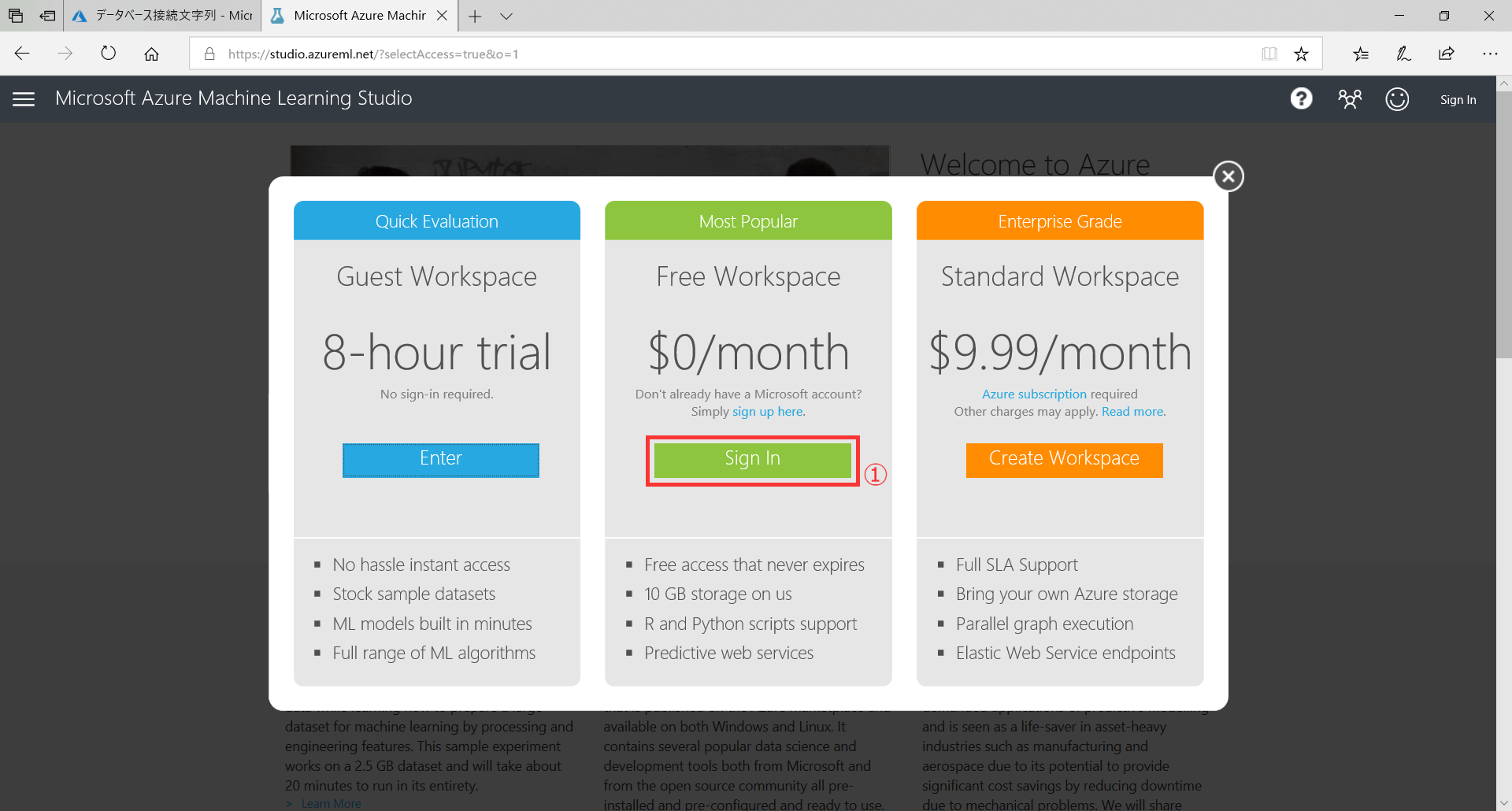
Task: Share this page icon
Action: pos(1447,54)
